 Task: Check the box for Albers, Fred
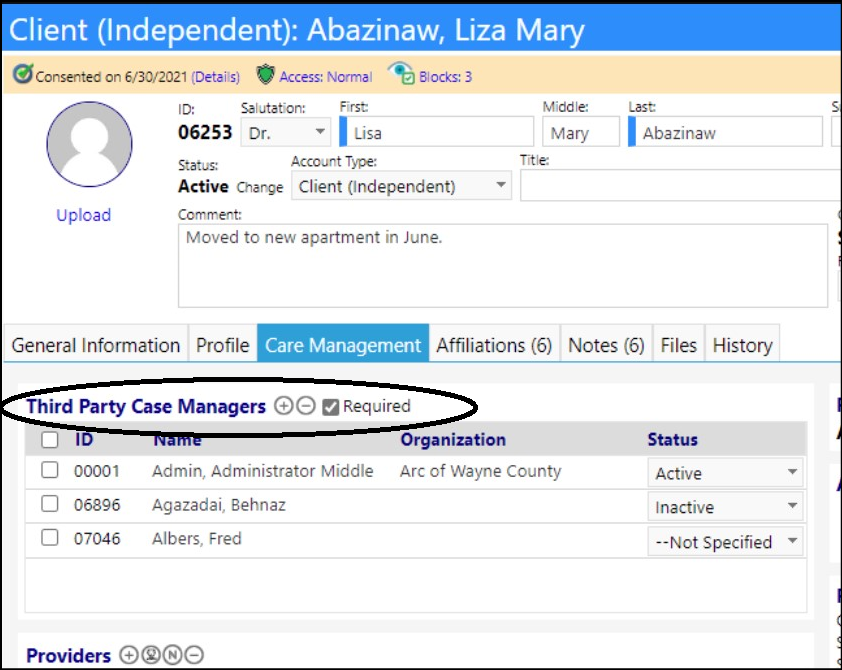50,537
